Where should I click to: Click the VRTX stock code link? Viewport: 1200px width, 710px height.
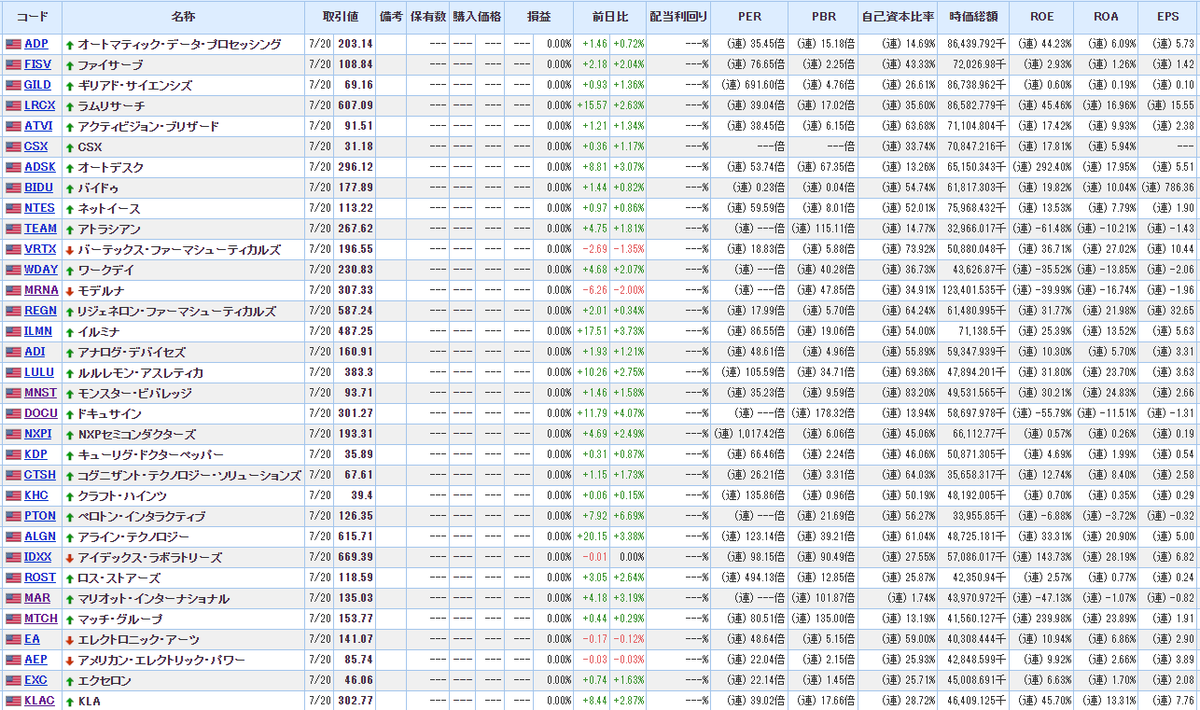(x=40, y=249)
